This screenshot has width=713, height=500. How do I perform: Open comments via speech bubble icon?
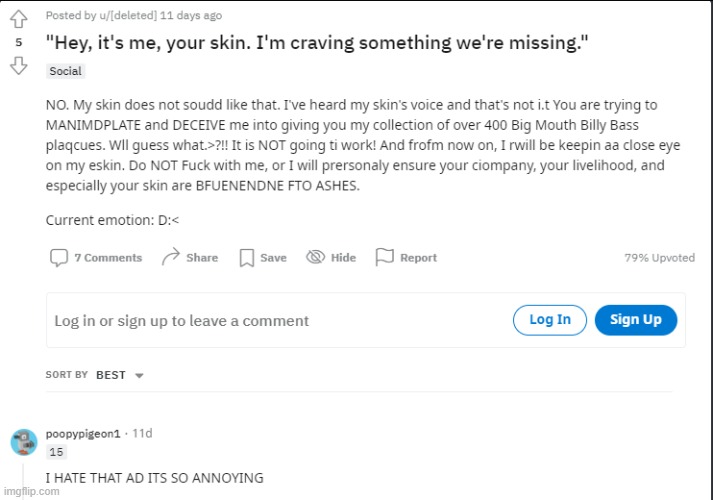pyautogui.click(x=59, y=258)
